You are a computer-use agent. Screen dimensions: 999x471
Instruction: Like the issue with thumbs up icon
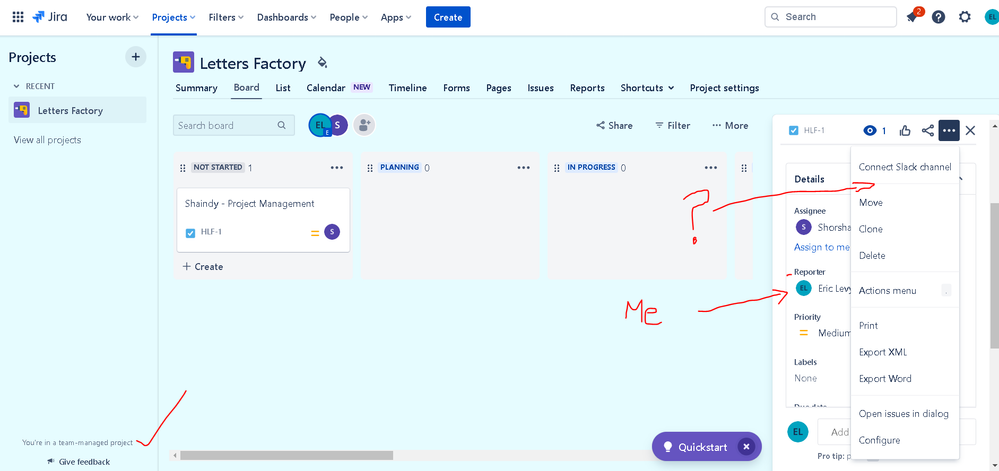[905, 131]
